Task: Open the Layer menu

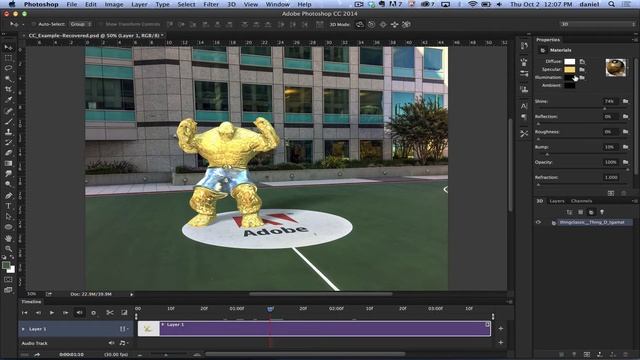Action: (x=139, y=4)
